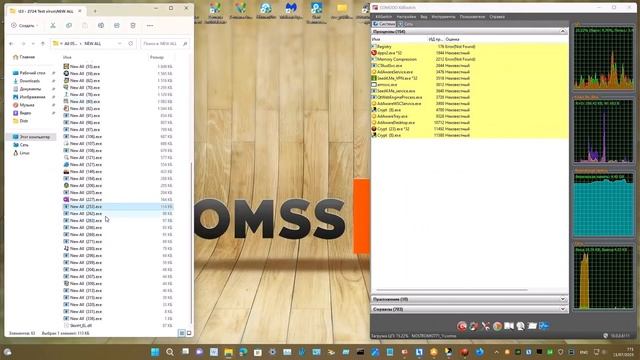Viewport: 640px width, 360px height.
Task: Expand the Приложения section in KillSwitch
Action: [x=563, y=299]
